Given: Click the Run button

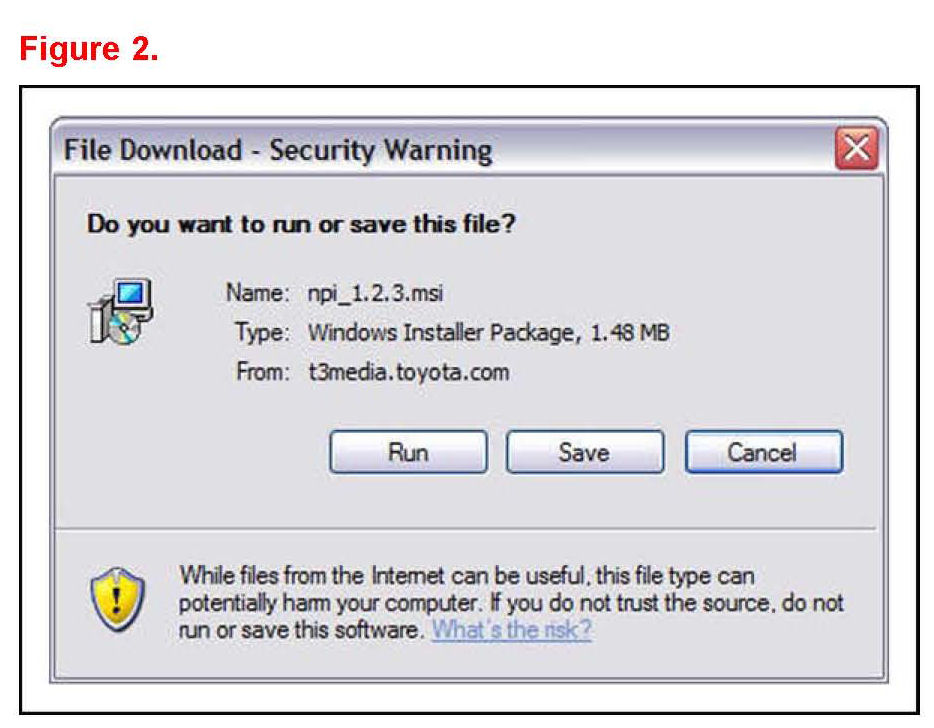Looking at the screenshot, I should tap(408, 452).
